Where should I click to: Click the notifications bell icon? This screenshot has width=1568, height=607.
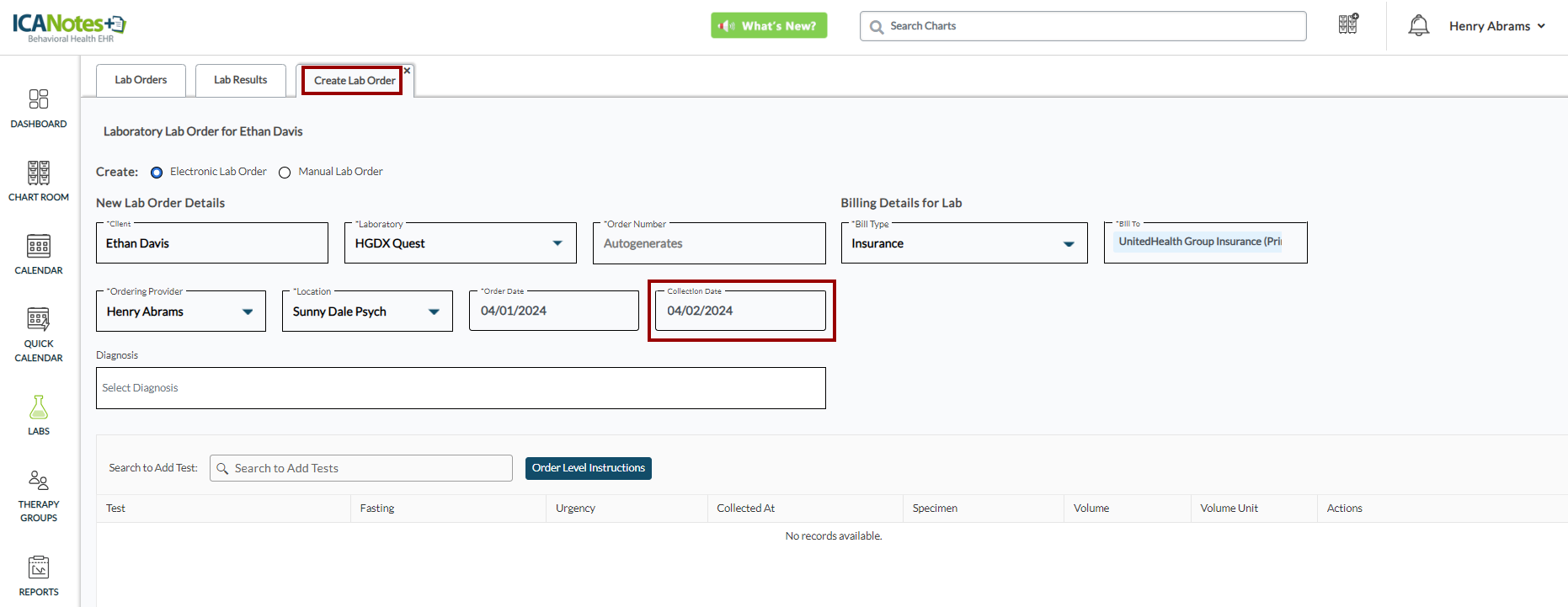[1418, 26]
